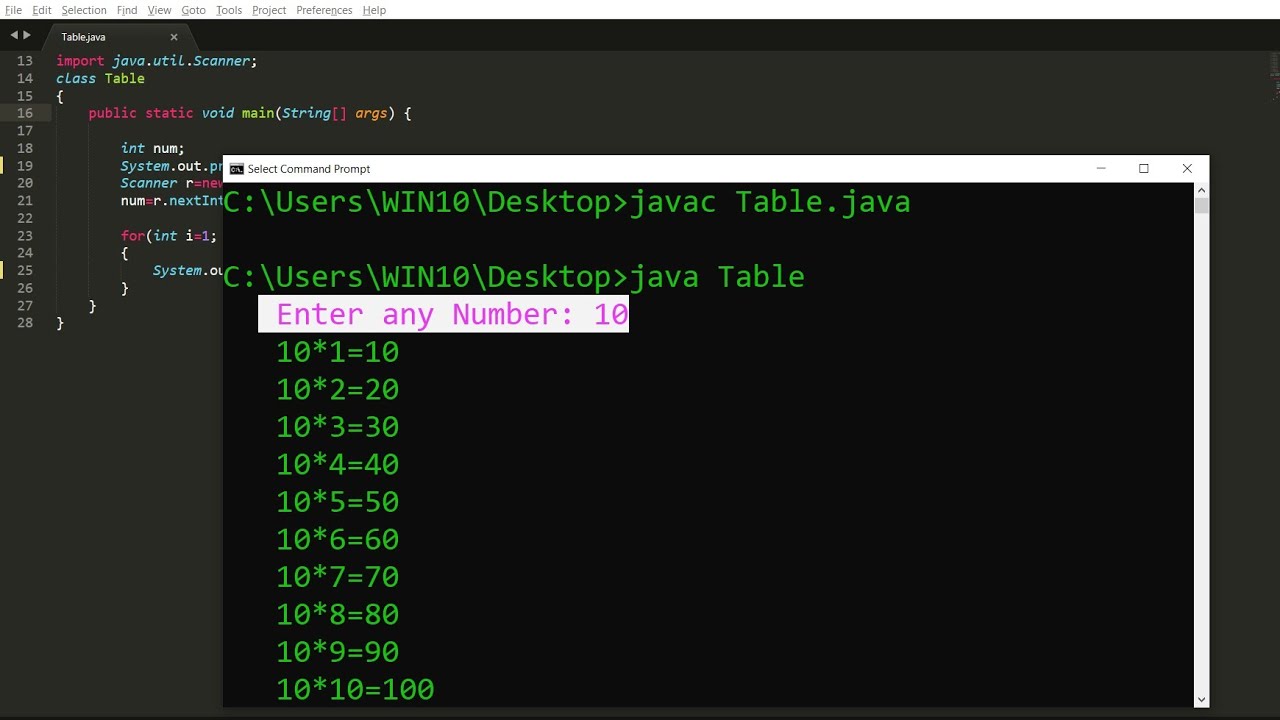Screen dimensions: 1280x720
Task: Open the Help menu
Action: click(x=374, y=10)
